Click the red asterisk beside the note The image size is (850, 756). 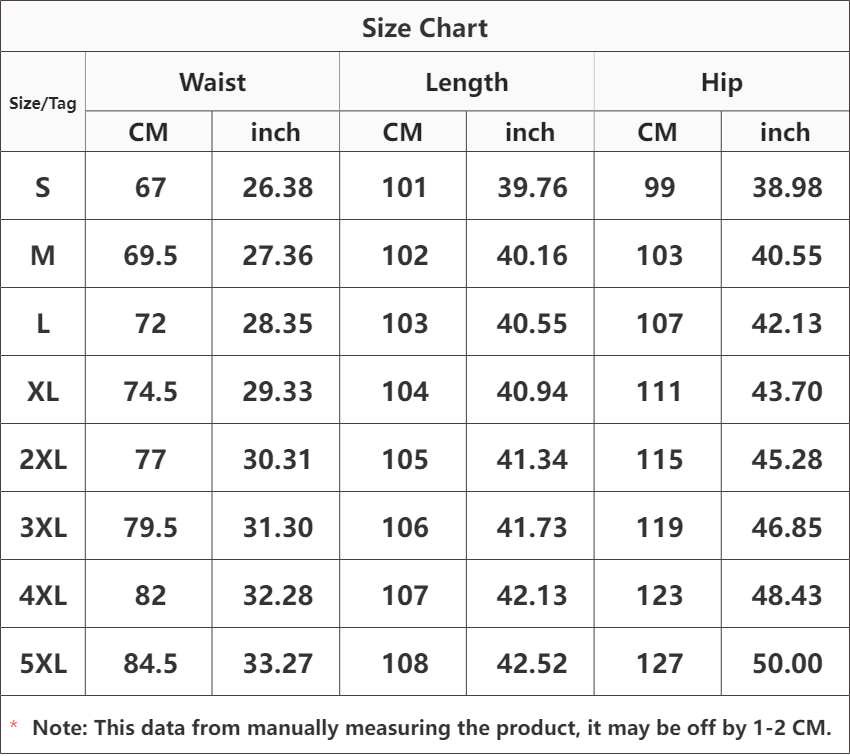pos(14,725)
